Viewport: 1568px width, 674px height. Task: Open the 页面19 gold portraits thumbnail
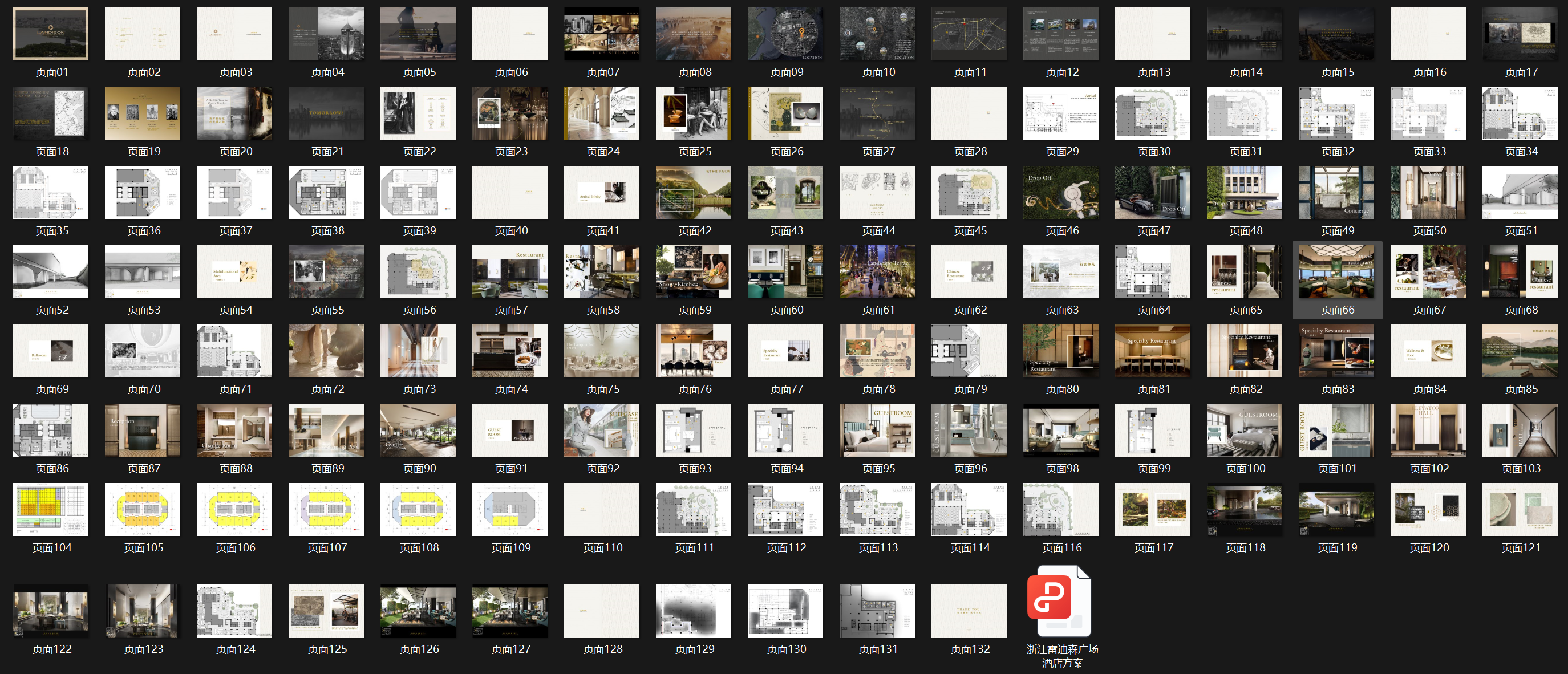[x=143, y=113]
